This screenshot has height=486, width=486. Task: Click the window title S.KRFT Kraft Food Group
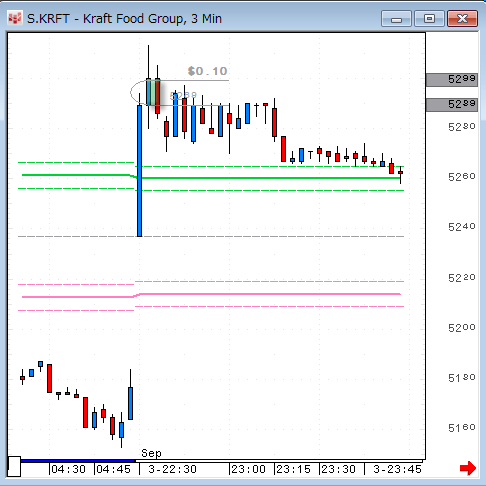point(124,19)
